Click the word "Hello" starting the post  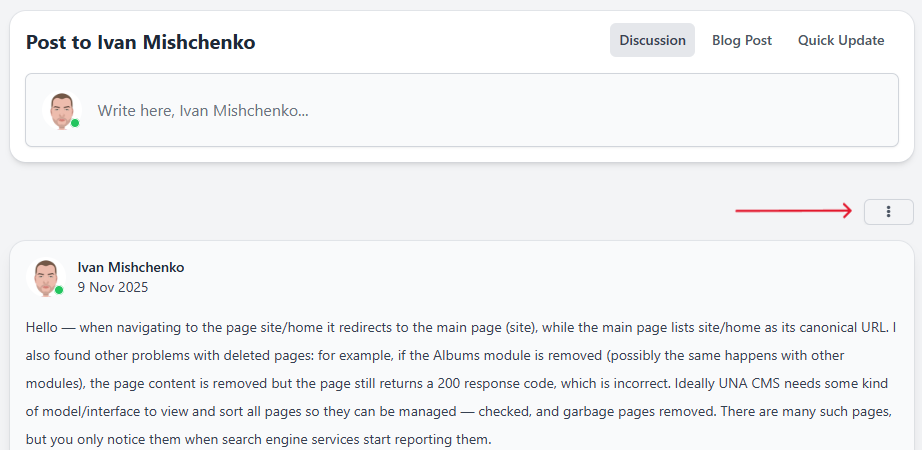[x=46, y=327]
